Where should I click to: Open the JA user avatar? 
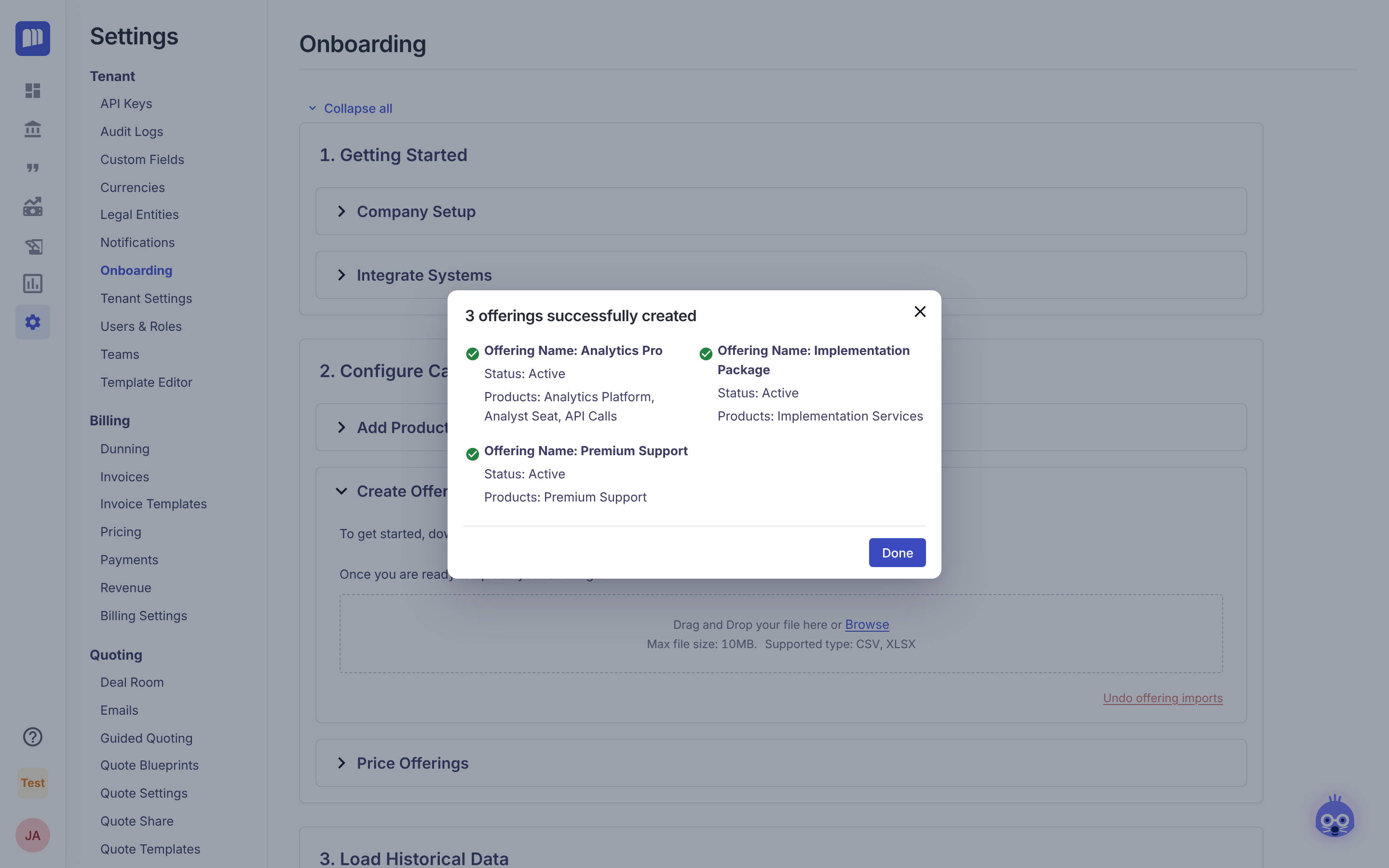tap(33, 835)
